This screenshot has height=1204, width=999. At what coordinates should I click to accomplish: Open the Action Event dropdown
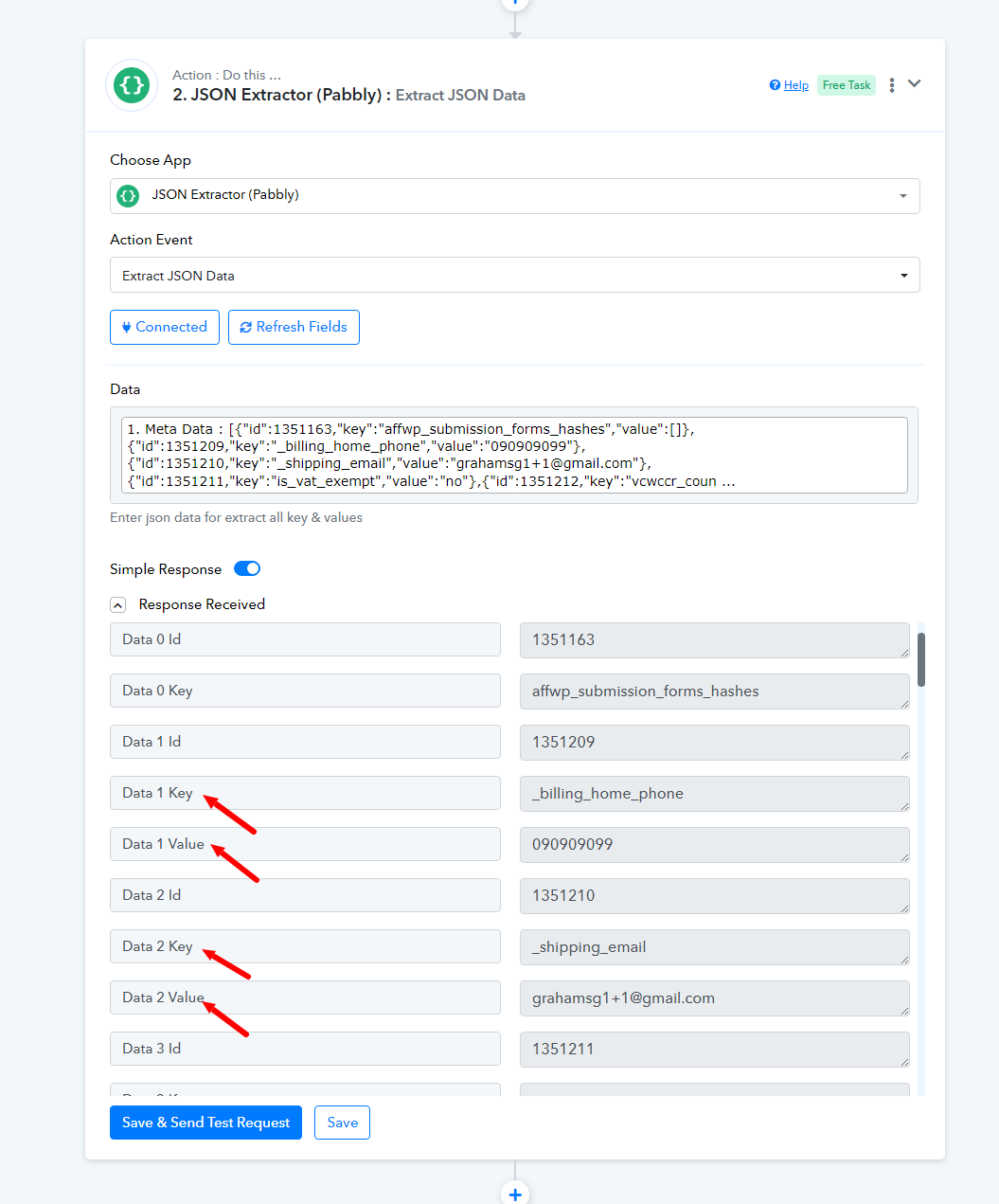pyautogui.click(x=515, y=276)
